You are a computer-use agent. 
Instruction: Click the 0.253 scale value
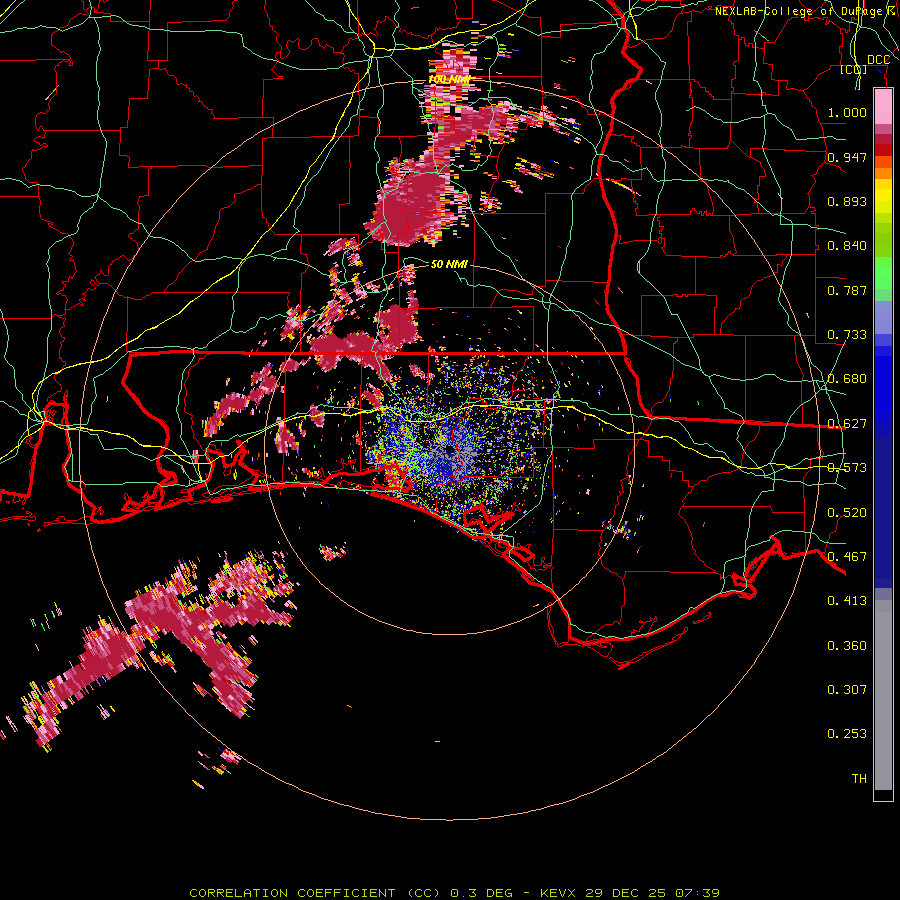click(x=847, y=734)
